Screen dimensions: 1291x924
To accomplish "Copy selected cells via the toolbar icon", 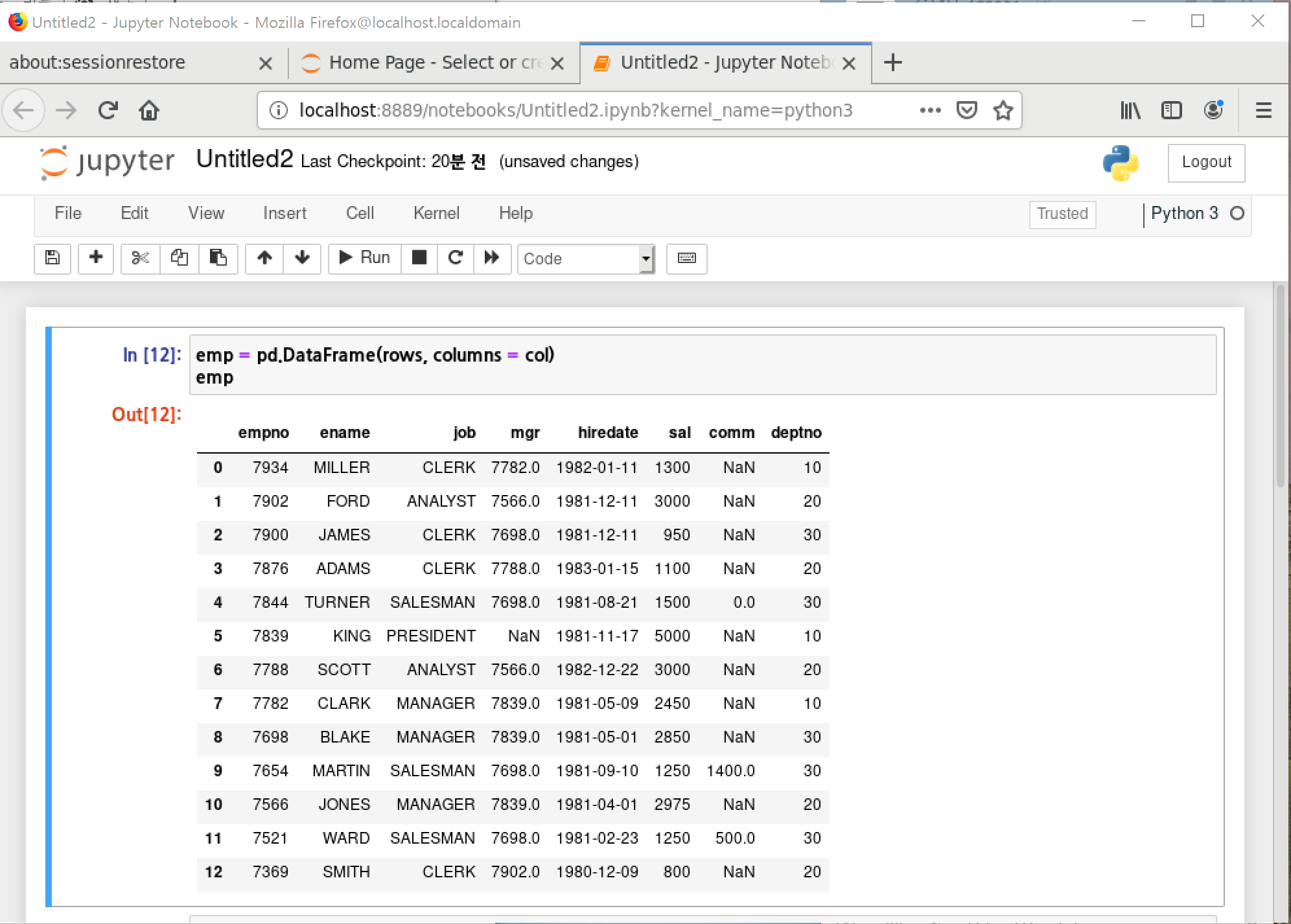I will coord(179,258).
